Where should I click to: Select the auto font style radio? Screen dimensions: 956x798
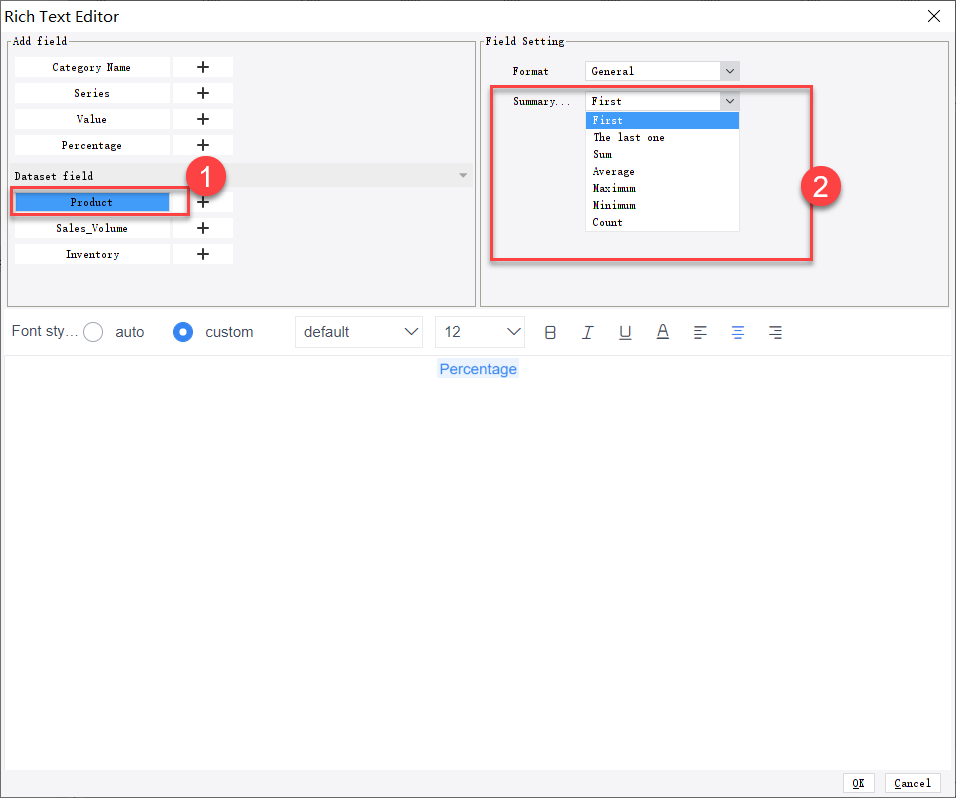pos(93,332)
